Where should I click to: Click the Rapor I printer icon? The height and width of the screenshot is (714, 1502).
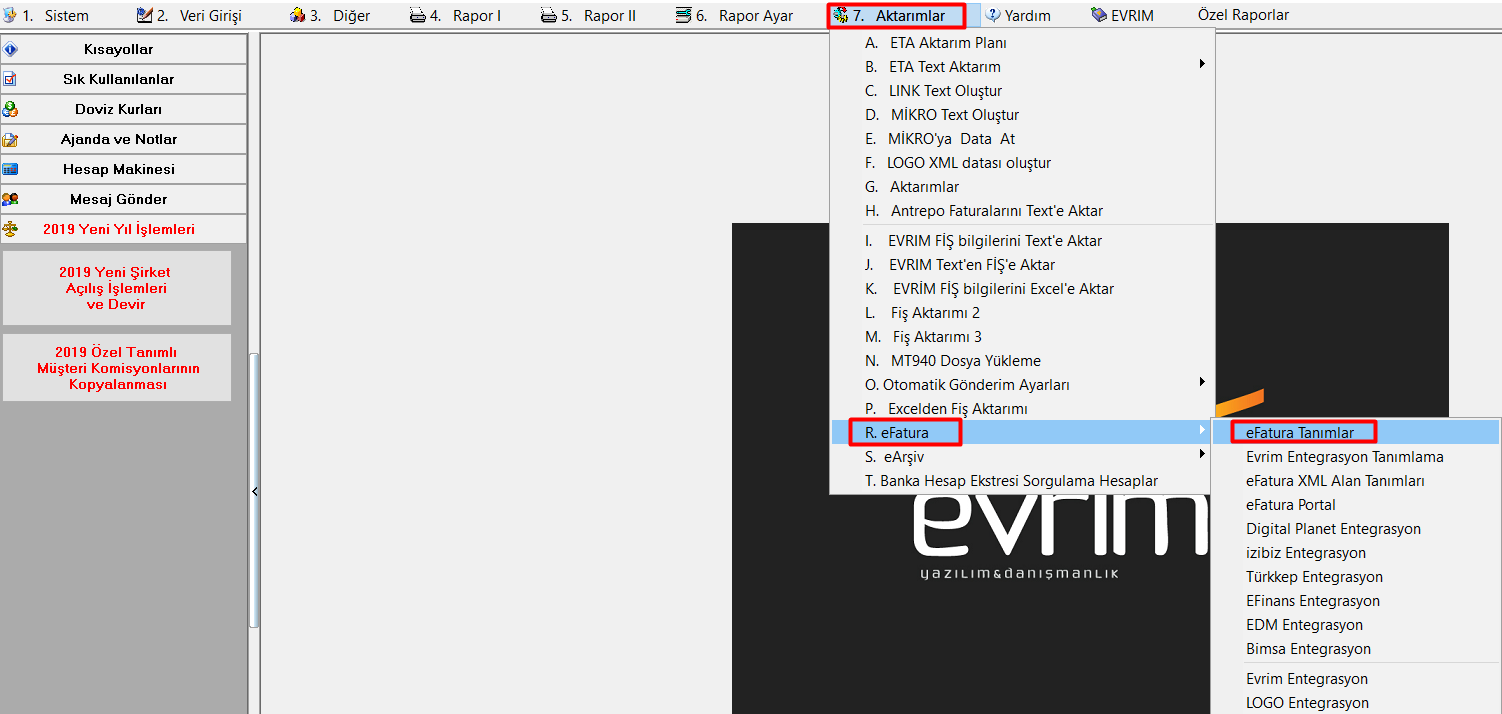click(x=417, y=15)
